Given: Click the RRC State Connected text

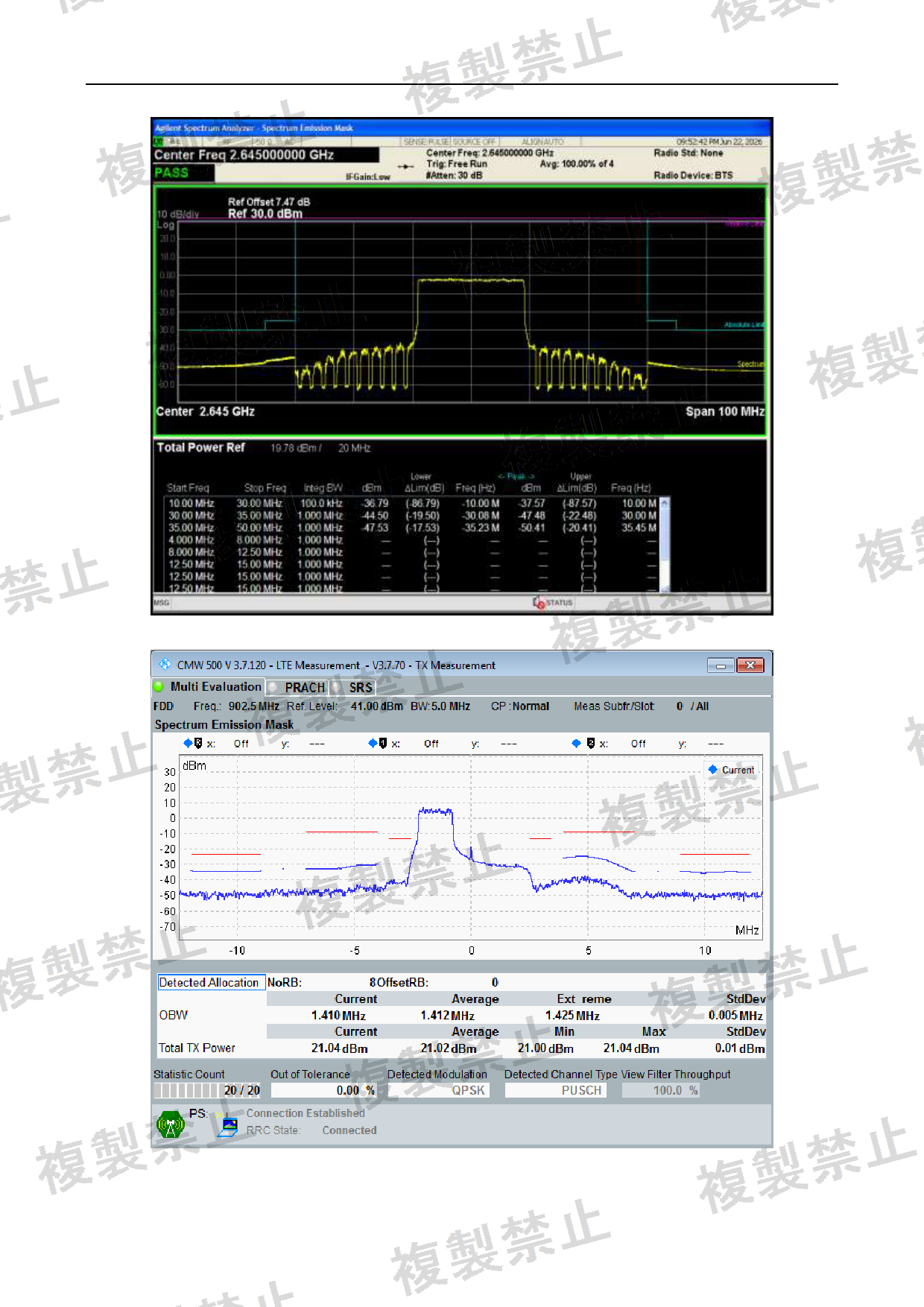Looking at the screenshot, I should [349, 1130].
